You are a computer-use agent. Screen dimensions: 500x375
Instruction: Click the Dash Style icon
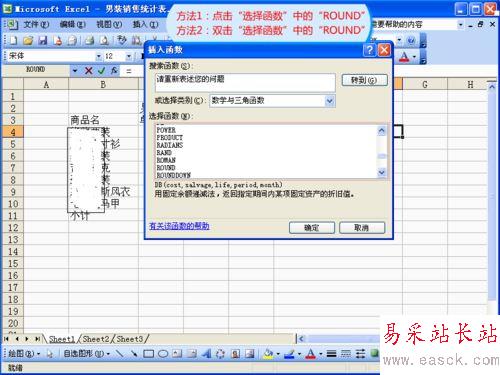pos(346,354)
